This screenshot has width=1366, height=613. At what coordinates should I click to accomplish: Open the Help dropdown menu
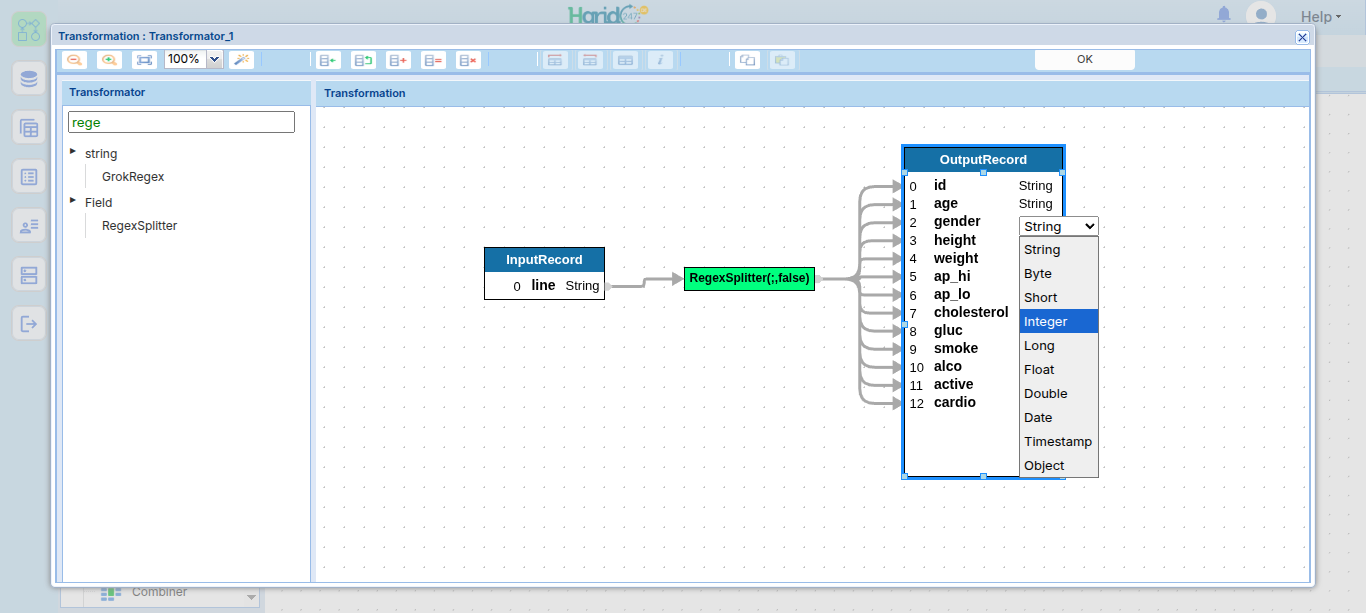tap(1320, 16)
